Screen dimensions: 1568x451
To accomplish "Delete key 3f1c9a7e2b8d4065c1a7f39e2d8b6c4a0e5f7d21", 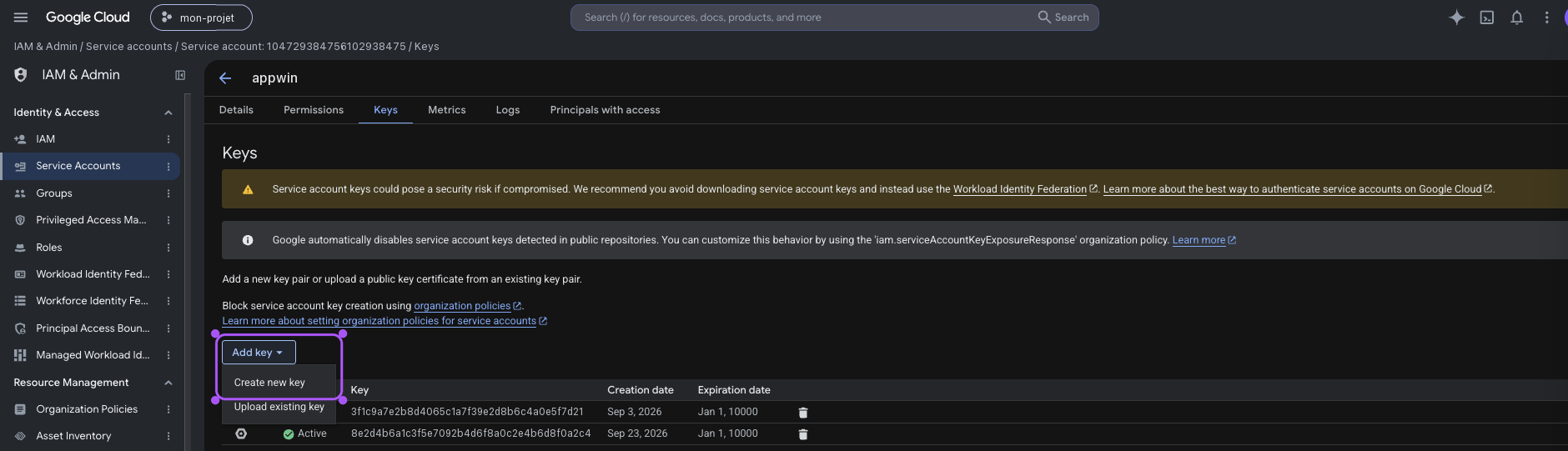I will [803, 413].
